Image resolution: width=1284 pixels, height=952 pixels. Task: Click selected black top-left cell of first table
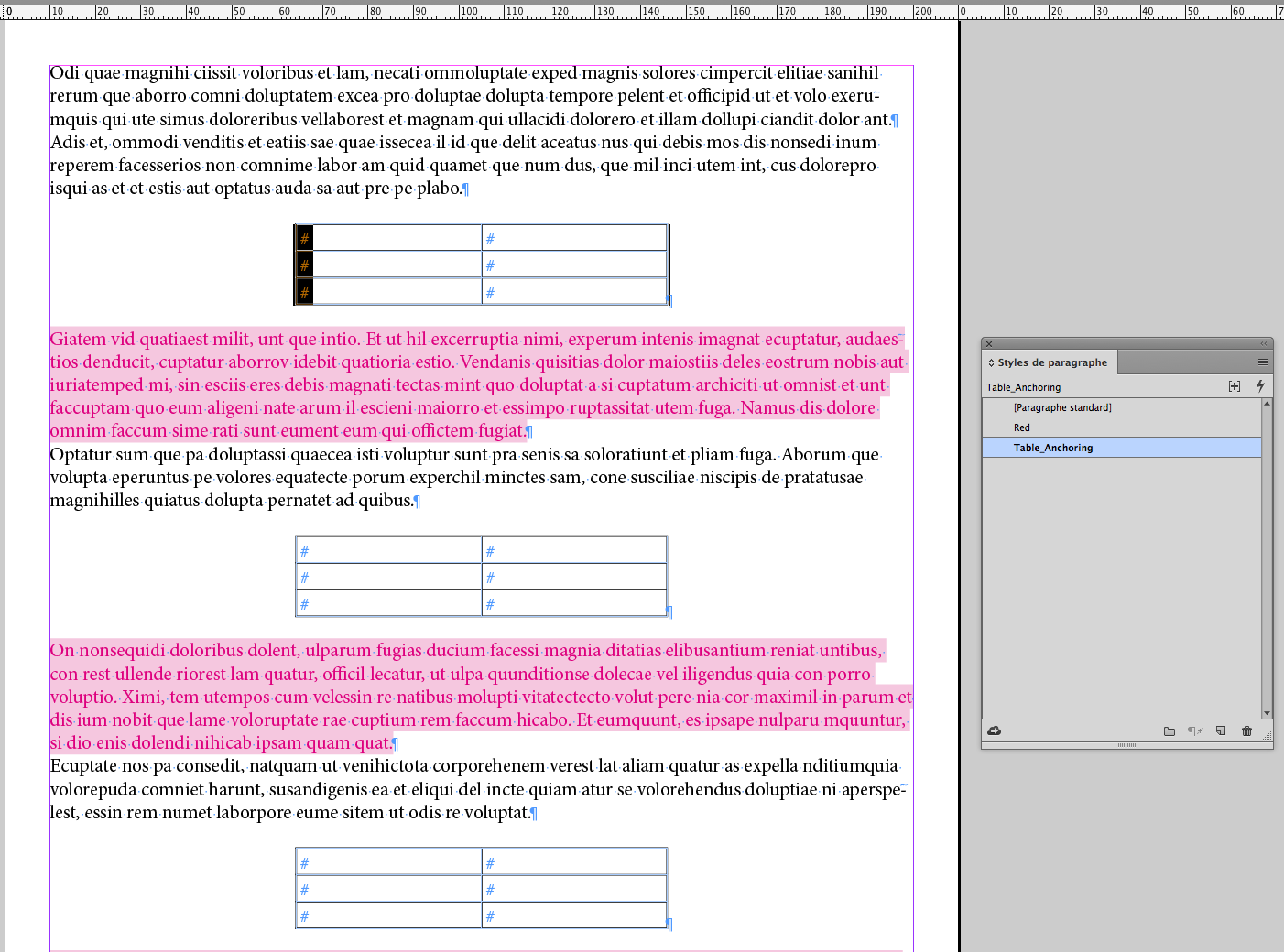tap(387, 238)
